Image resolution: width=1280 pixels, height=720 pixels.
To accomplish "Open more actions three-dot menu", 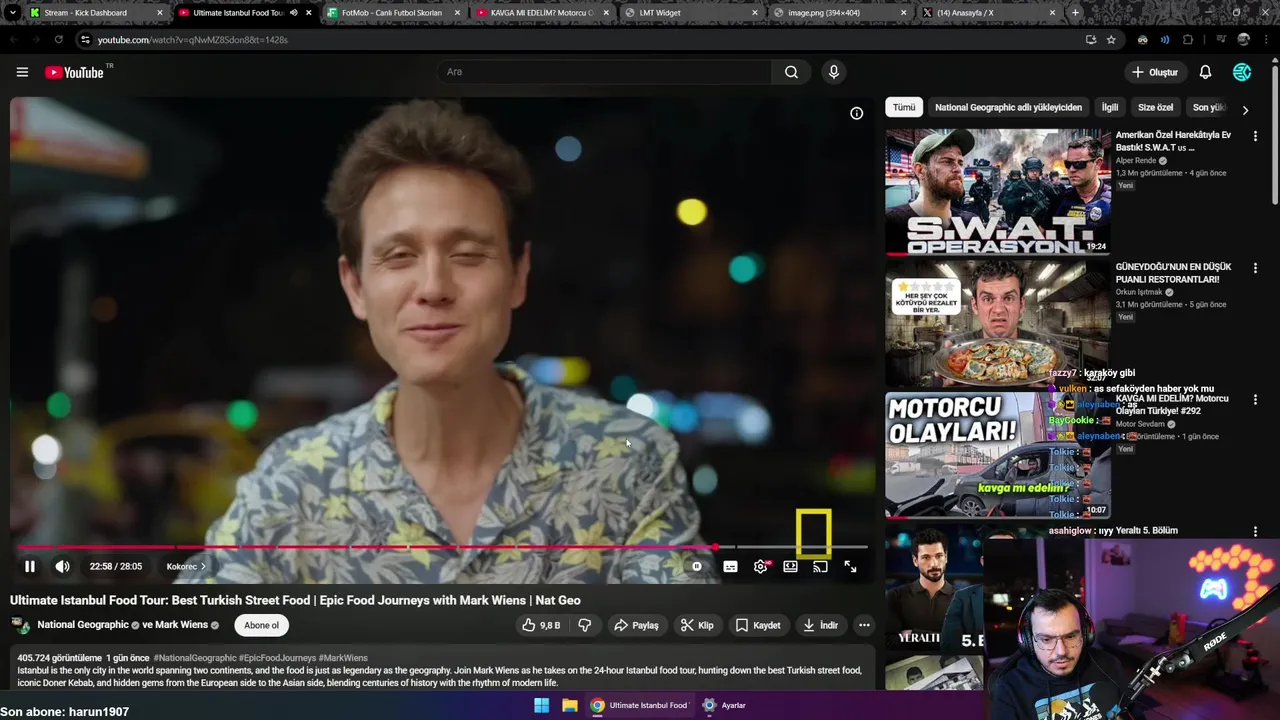I will [864, 625].
